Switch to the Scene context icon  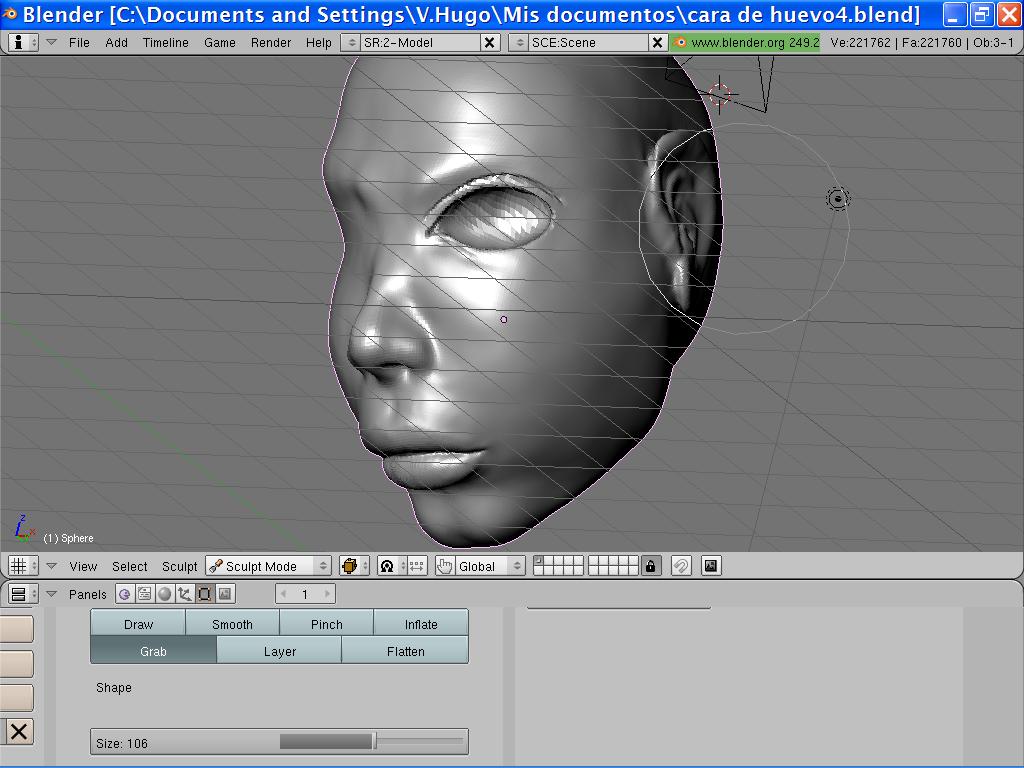point(225,594)
